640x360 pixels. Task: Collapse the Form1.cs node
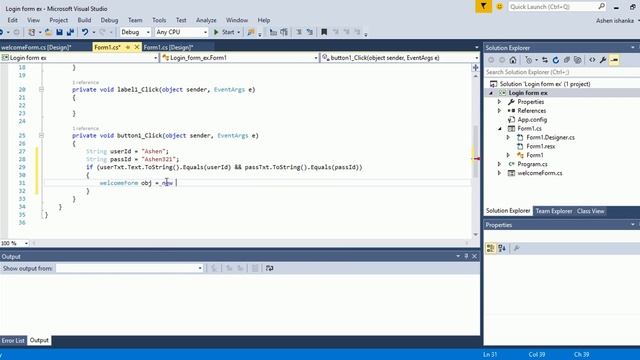click(500, 129)
